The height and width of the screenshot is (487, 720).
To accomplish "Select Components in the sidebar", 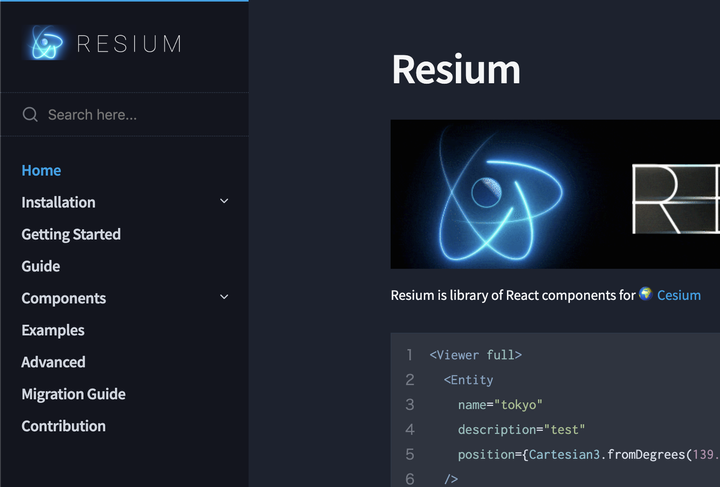I will coord(63,298).
